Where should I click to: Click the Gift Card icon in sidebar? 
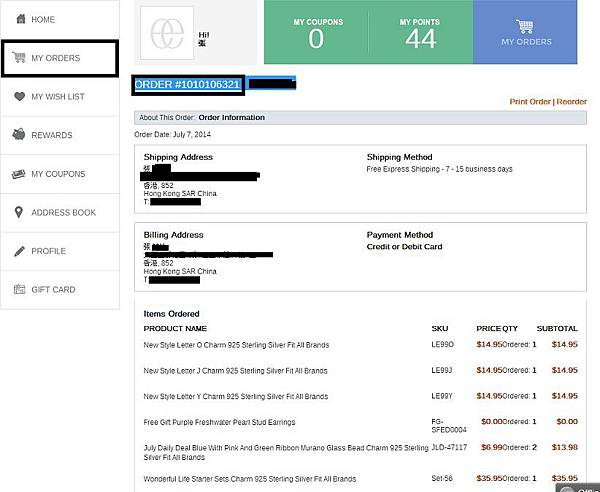19,289
